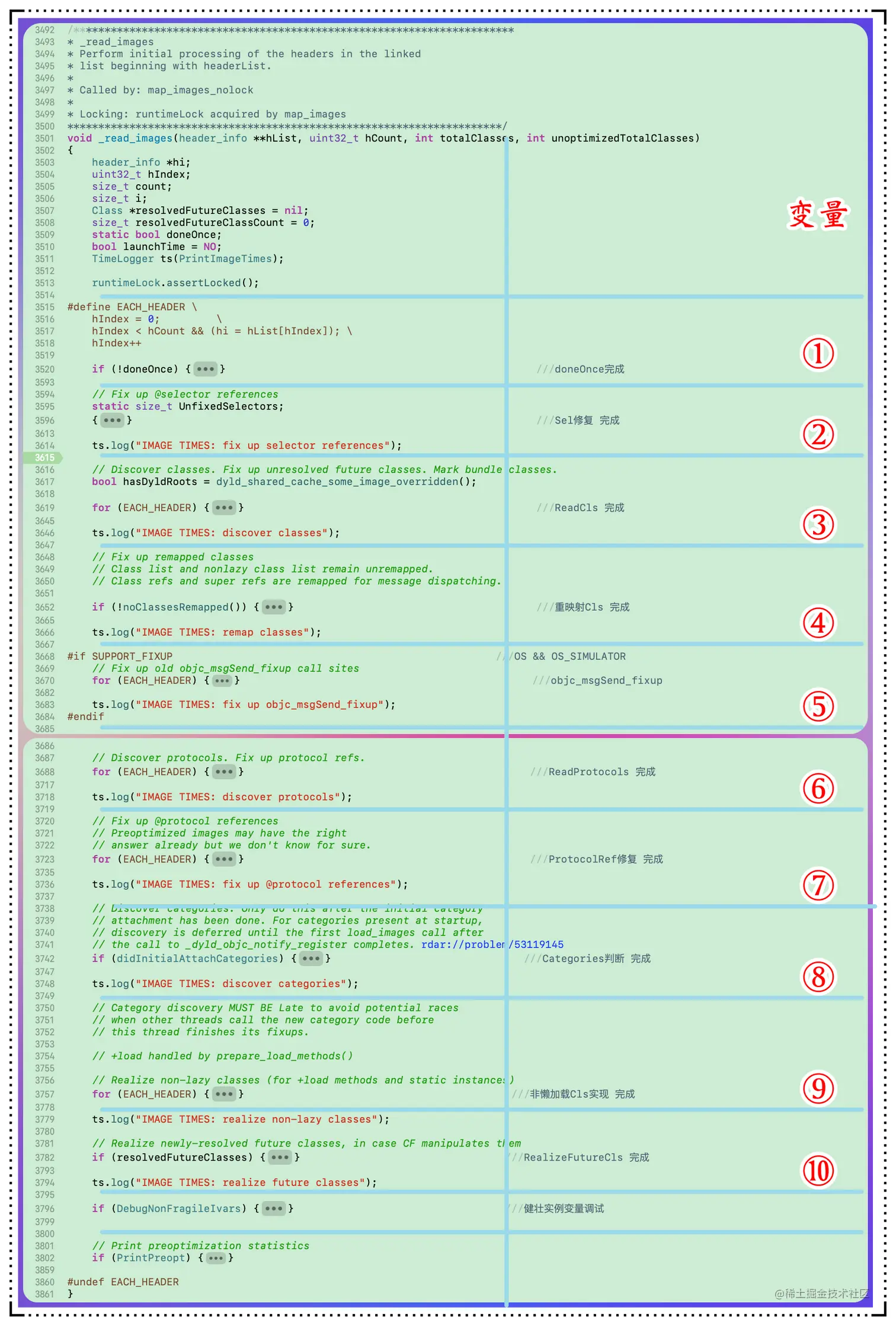This screenshot has width=896, height=1326.
Task: Click comment '* Called by: map_images_nolock'
Action: 160,90
